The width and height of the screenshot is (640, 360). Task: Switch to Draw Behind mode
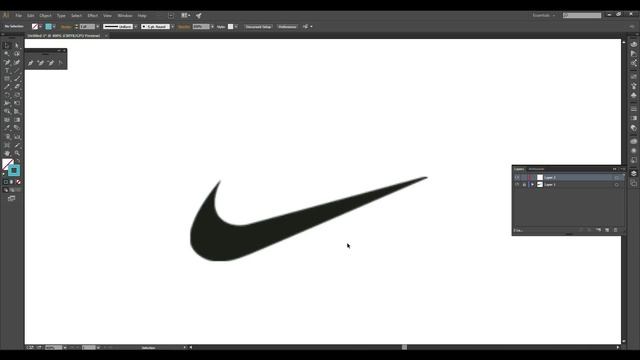pos(12,190)
